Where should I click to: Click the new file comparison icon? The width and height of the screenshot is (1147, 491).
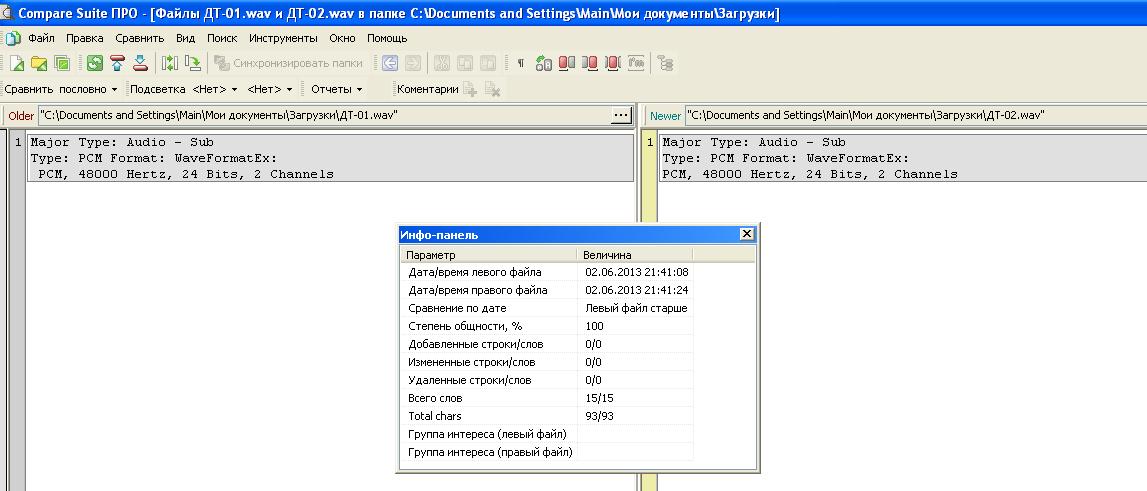point(16,63)
